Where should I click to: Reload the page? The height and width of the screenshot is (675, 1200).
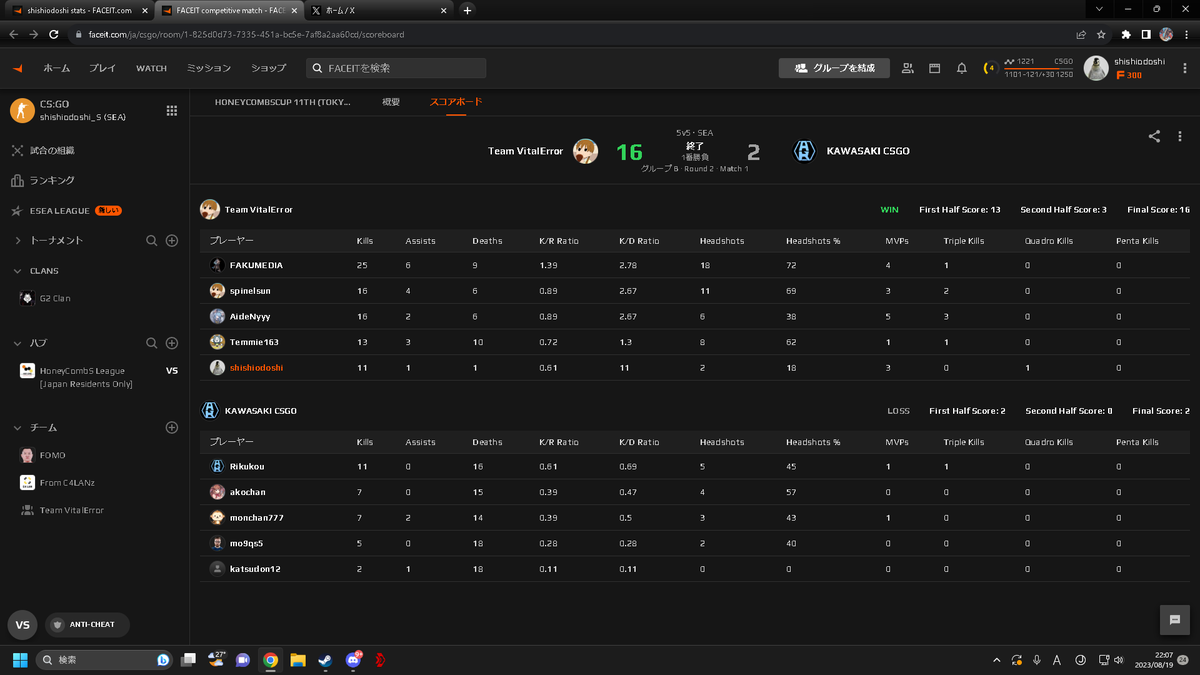(56, 34)
